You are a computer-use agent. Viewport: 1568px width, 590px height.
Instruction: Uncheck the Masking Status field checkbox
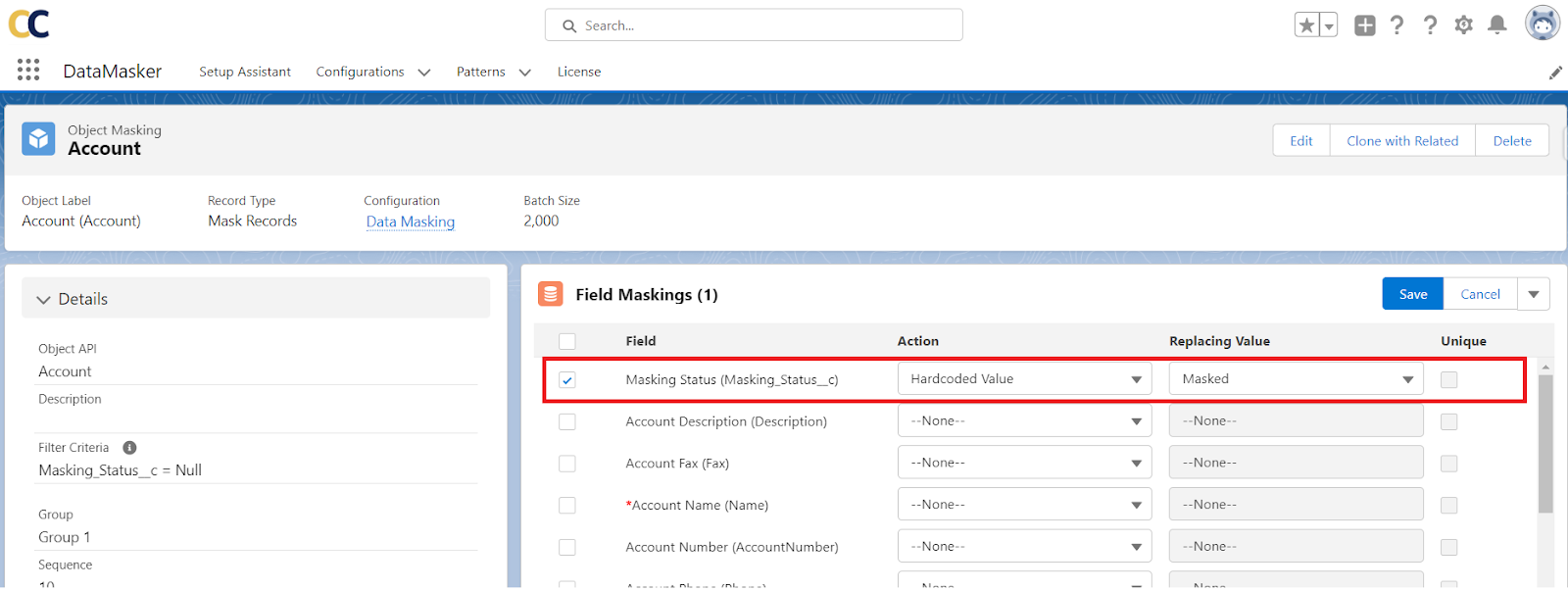(567, 380)
